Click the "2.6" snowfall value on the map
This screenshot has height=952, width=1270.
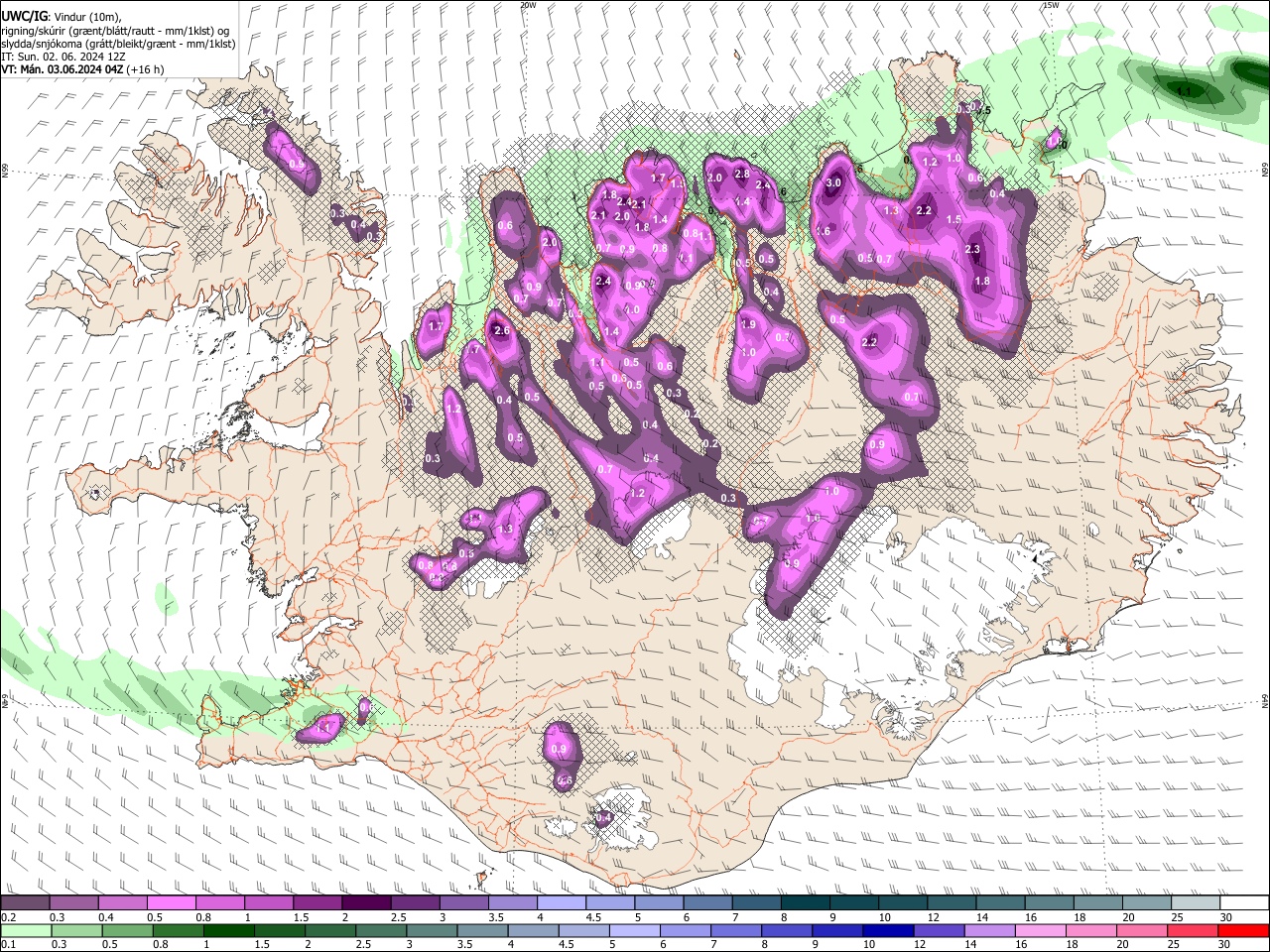pyautogui.click(x=501, y=331)
